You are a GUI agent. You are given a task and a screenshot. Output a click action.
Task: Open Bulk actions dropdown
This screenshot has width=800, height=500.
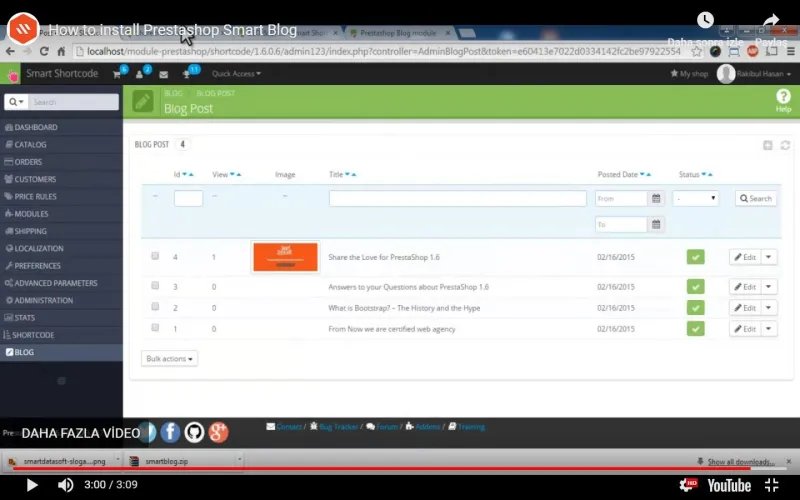pos(169,359)
